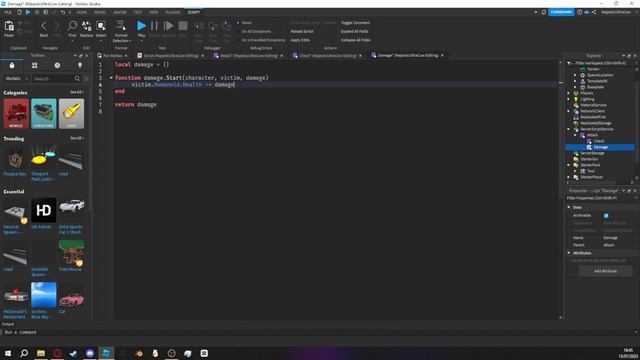Select the On All Exceptions option
This screenshot has height=360, width=640.
click(256, 31)
